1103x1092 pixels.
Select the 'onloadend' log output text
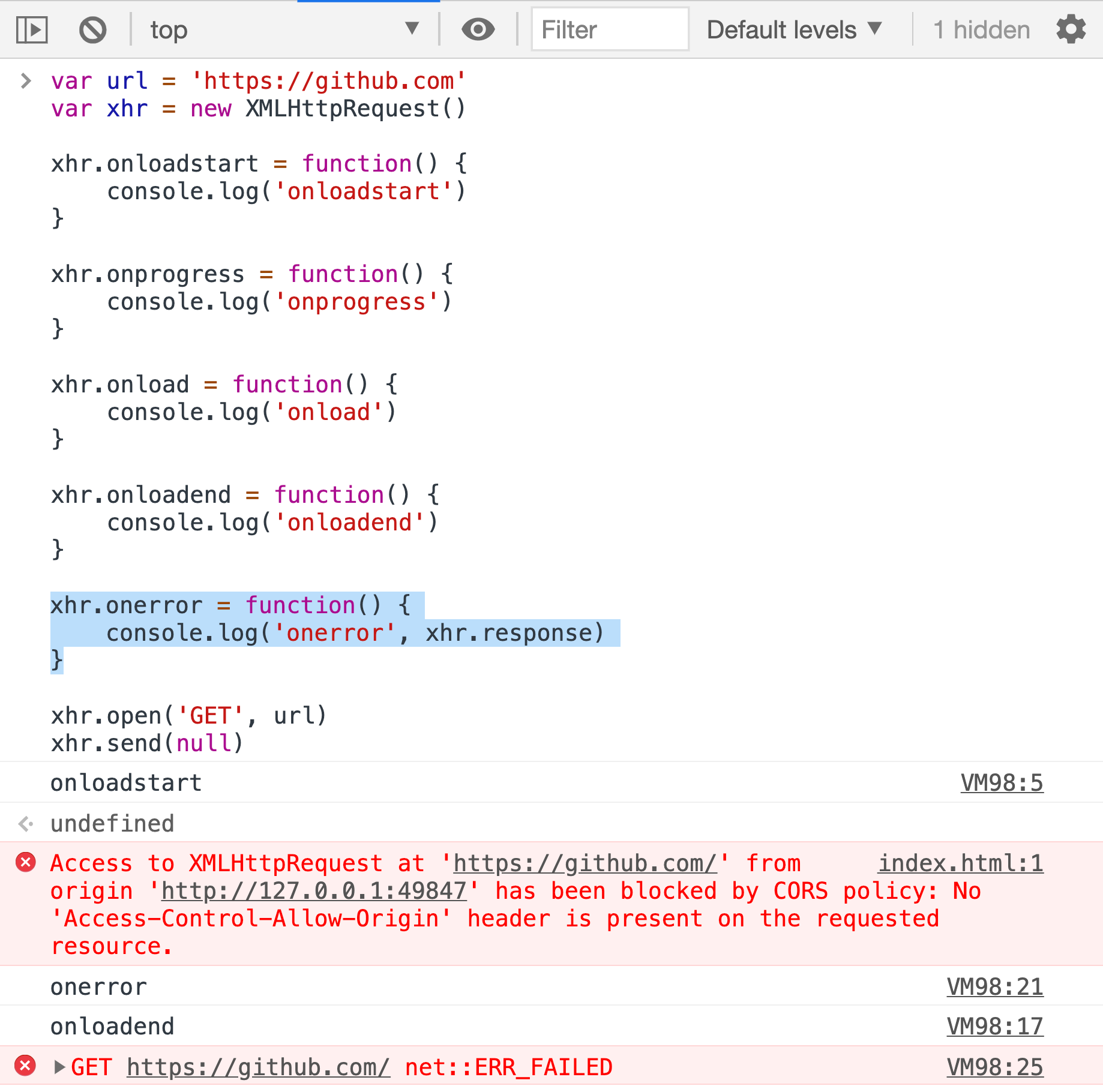(x=112, y=1026)
